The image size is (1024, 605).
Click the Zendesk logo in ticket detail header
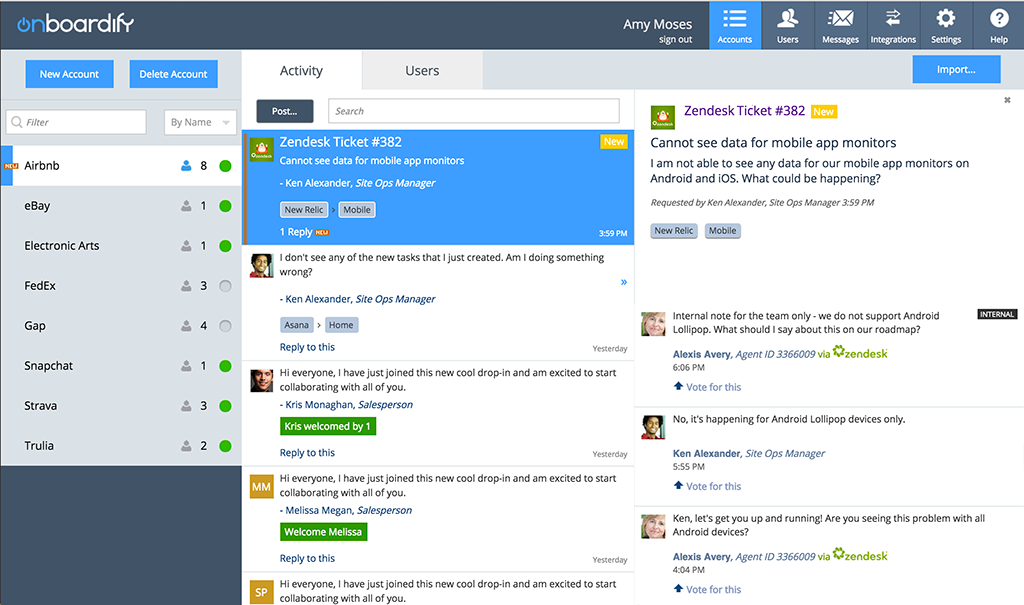[x=662, y=116]
